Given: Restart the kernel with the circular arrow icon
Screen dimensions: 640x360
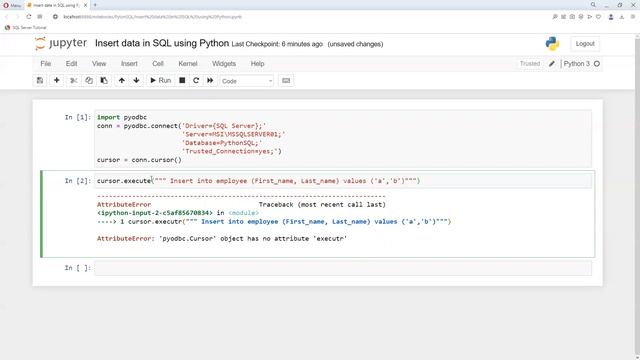Looking at the screenshot, I should click(x=196, y=80).
